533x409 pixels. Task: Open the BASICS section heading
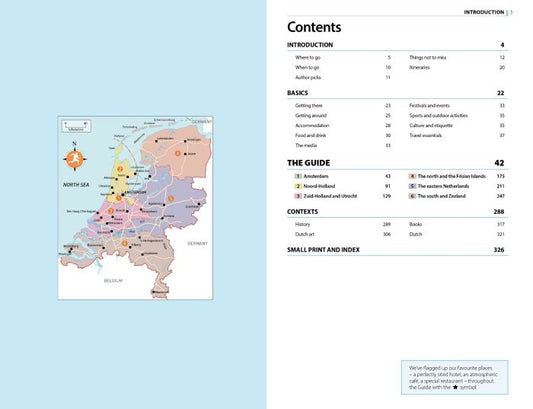pos(297,93)
